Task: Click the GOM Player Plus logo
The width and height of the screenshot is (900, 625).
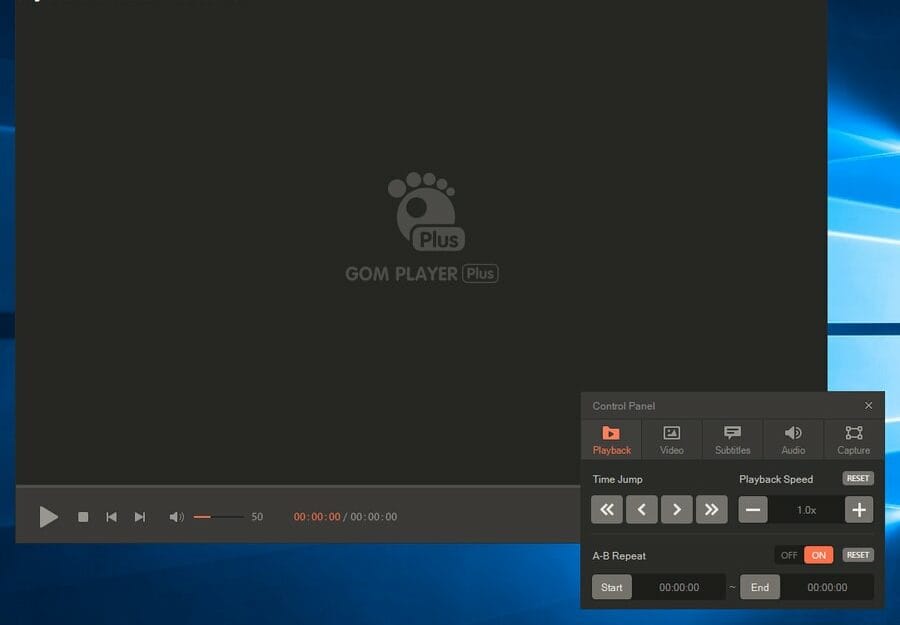Action: pos(422,227)
